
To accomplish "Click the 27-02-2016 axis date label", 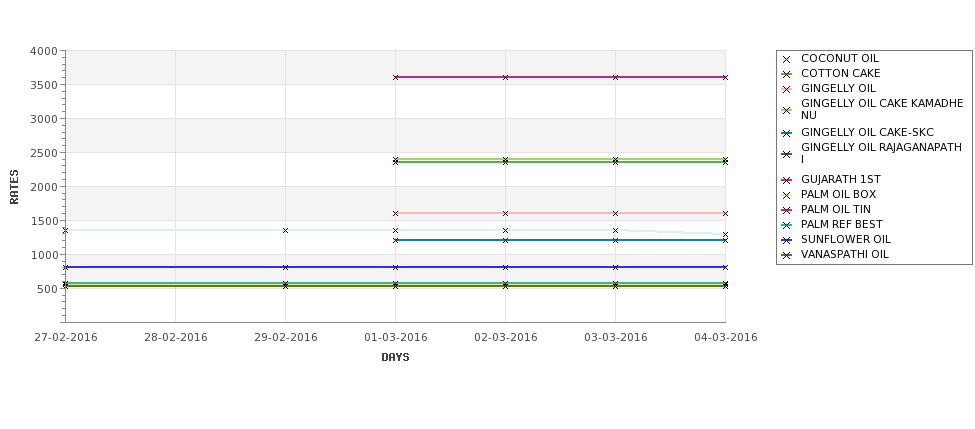I will click(66, 338).
